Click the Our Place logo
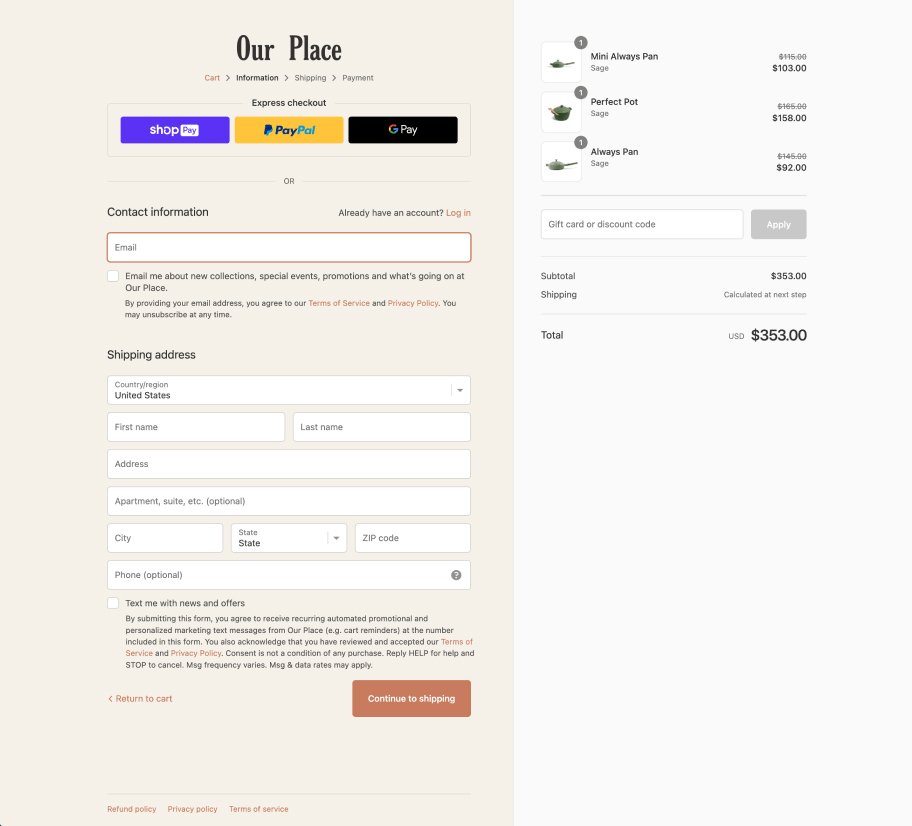 click(x=289, y=48)
